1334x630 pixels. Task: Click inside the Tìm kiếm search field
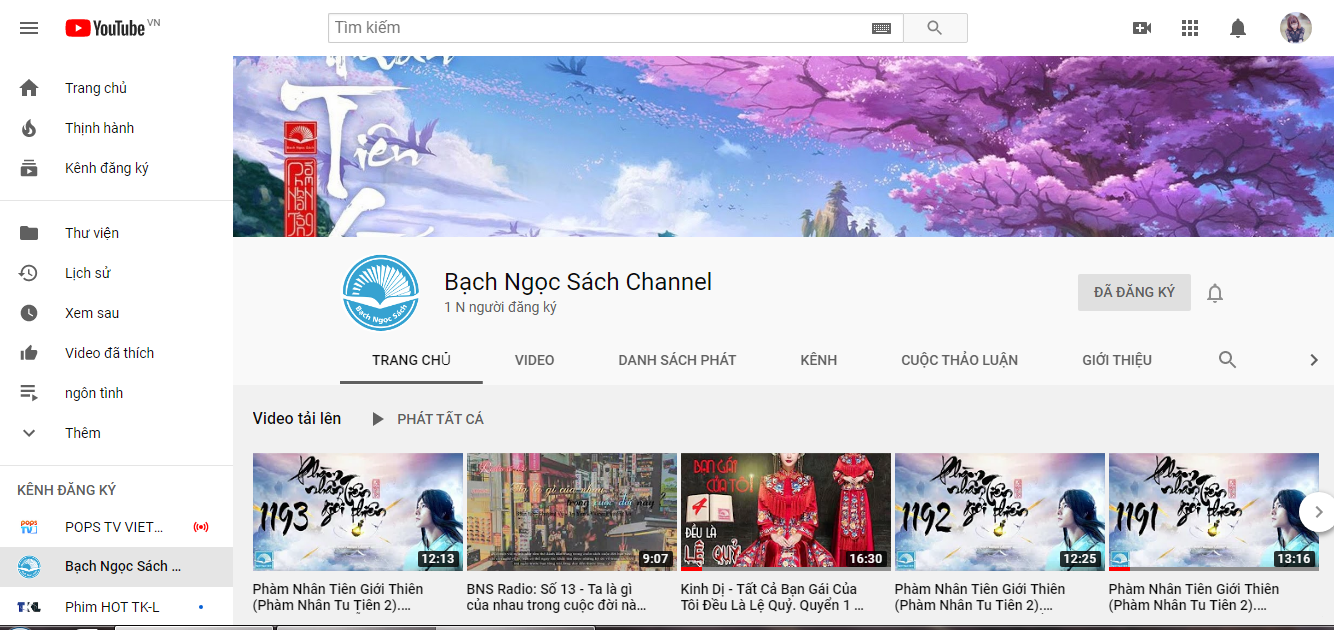click(x=600, y=28)
